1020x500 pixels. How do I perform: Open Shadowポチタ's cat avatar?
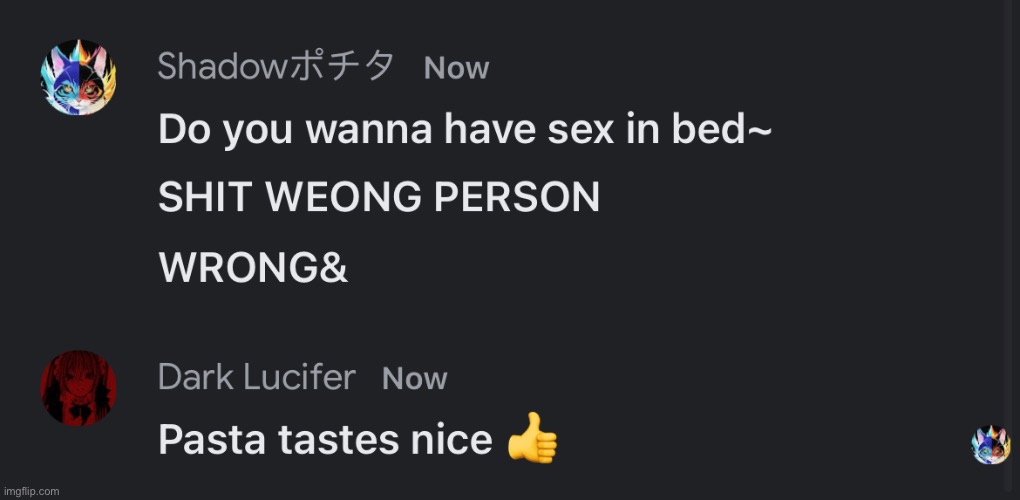click(x=78, y=77)
